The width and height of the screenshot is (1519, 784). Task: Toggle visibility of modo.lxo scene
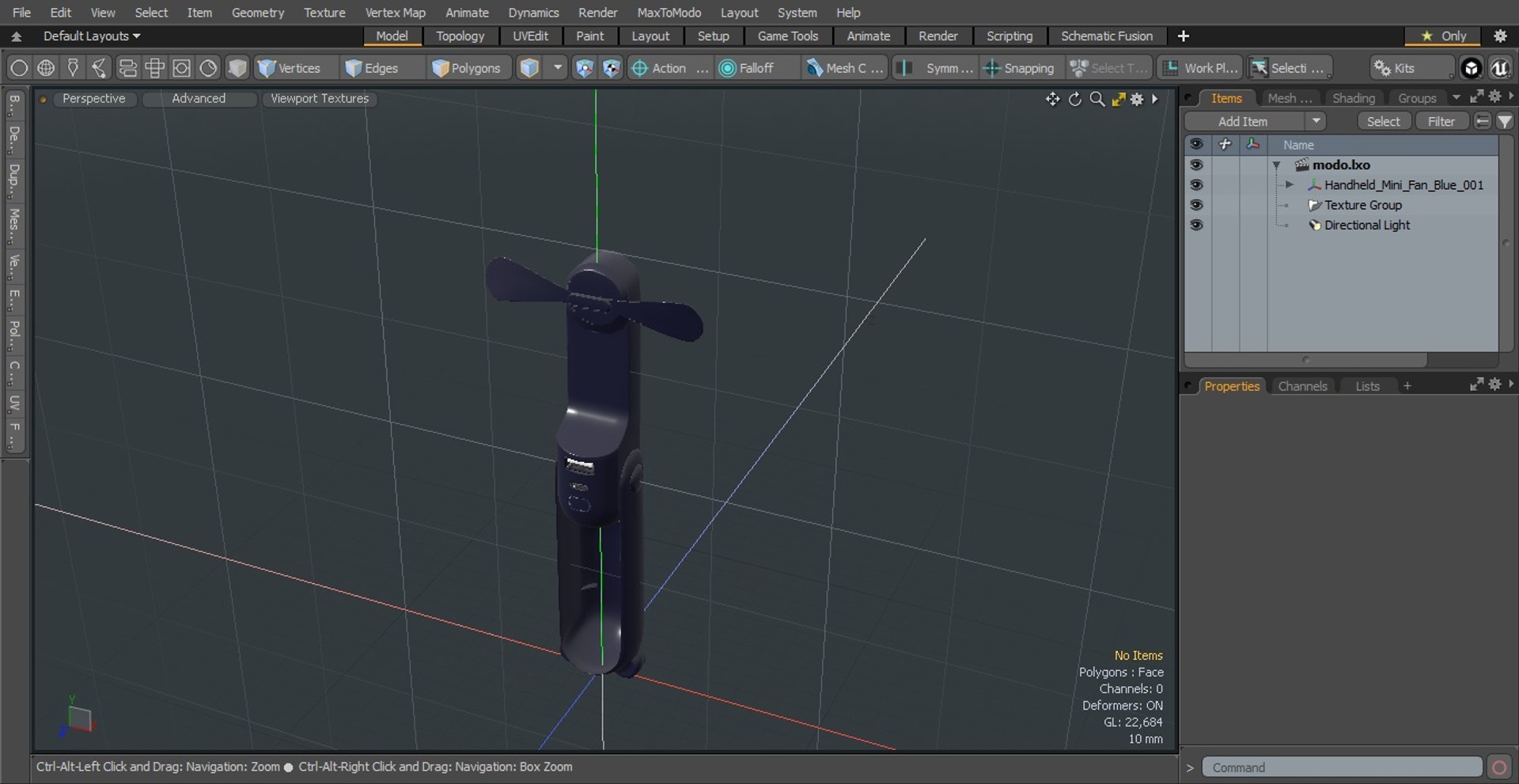tap(1196, 165)
